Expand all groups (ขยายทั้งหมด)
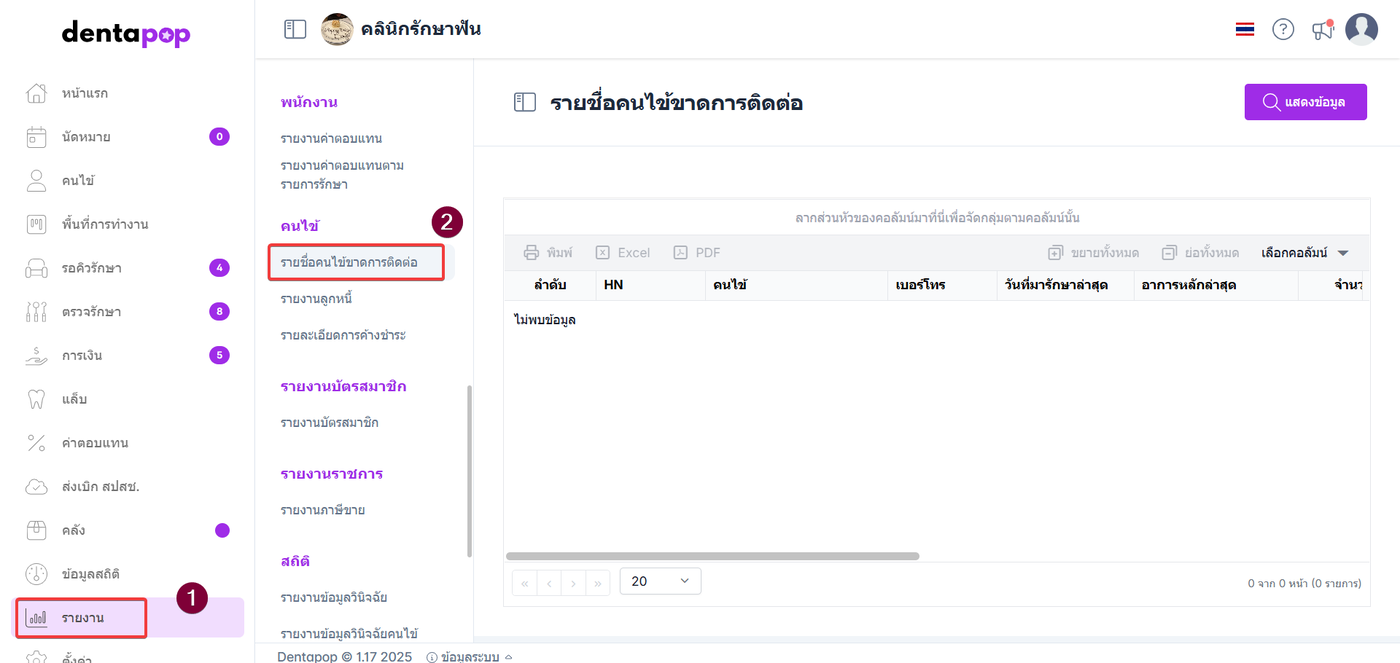The height and width of the screenshot is (663, 1400). coord(1093,253)
